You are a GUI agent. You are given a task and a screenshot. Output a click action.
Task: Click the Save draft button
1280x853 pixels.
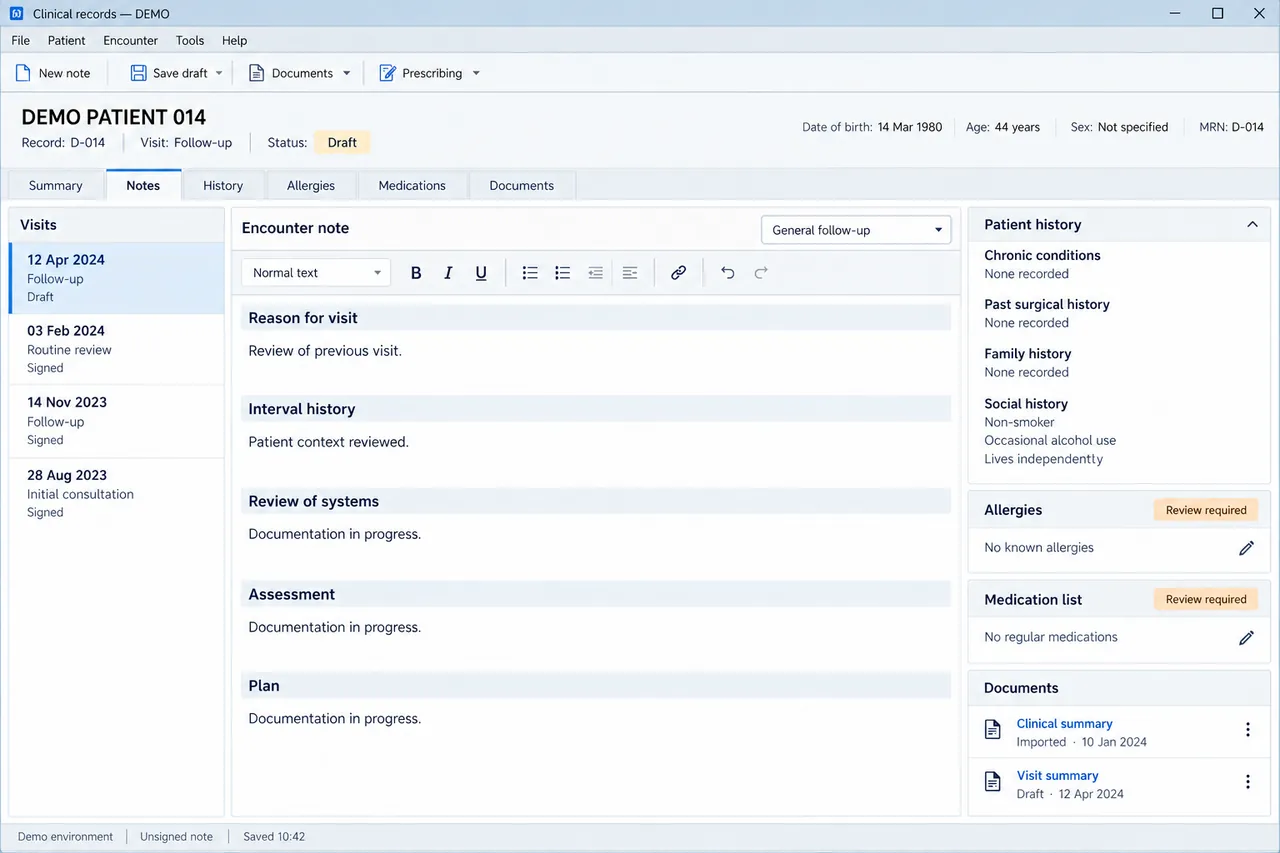[x=169, y=73]
